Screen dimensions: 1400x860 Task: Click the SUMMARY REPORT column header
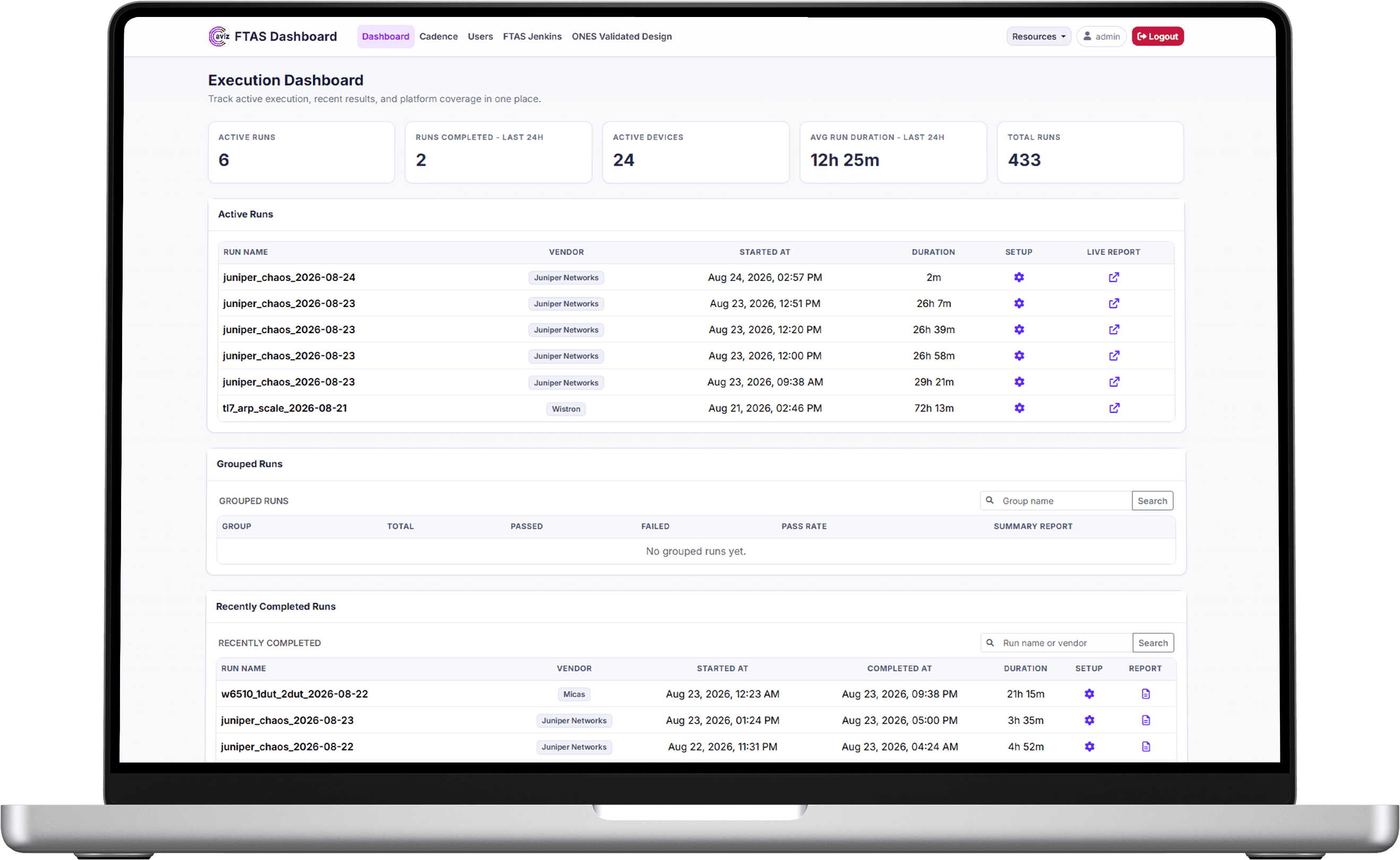click(1032, 526)
